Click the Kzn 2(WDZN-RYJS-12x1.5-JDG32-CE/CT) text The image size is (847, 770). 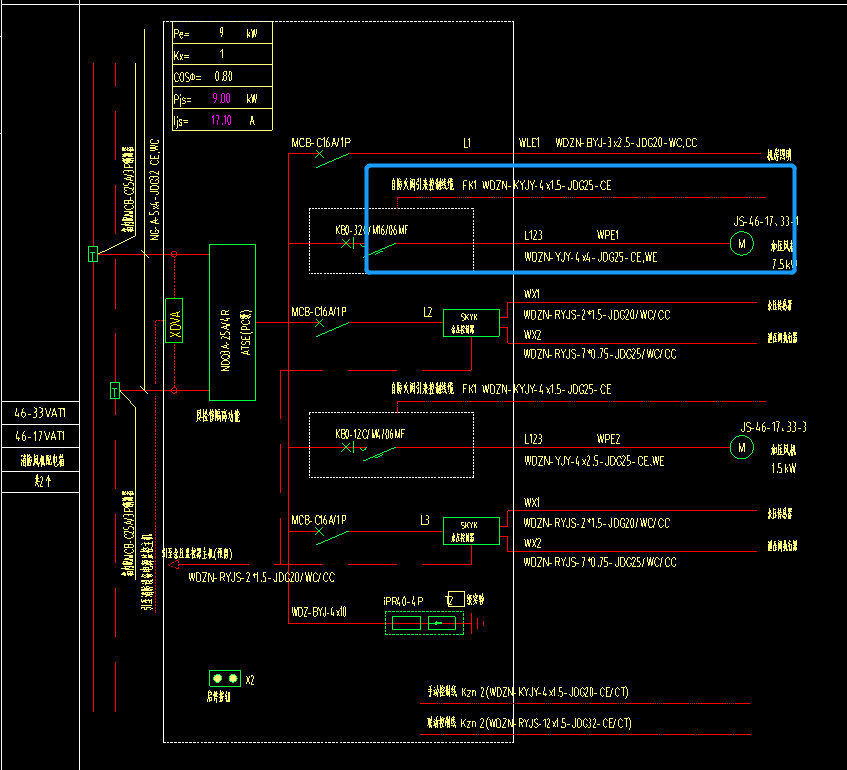[x=546, y=723]
